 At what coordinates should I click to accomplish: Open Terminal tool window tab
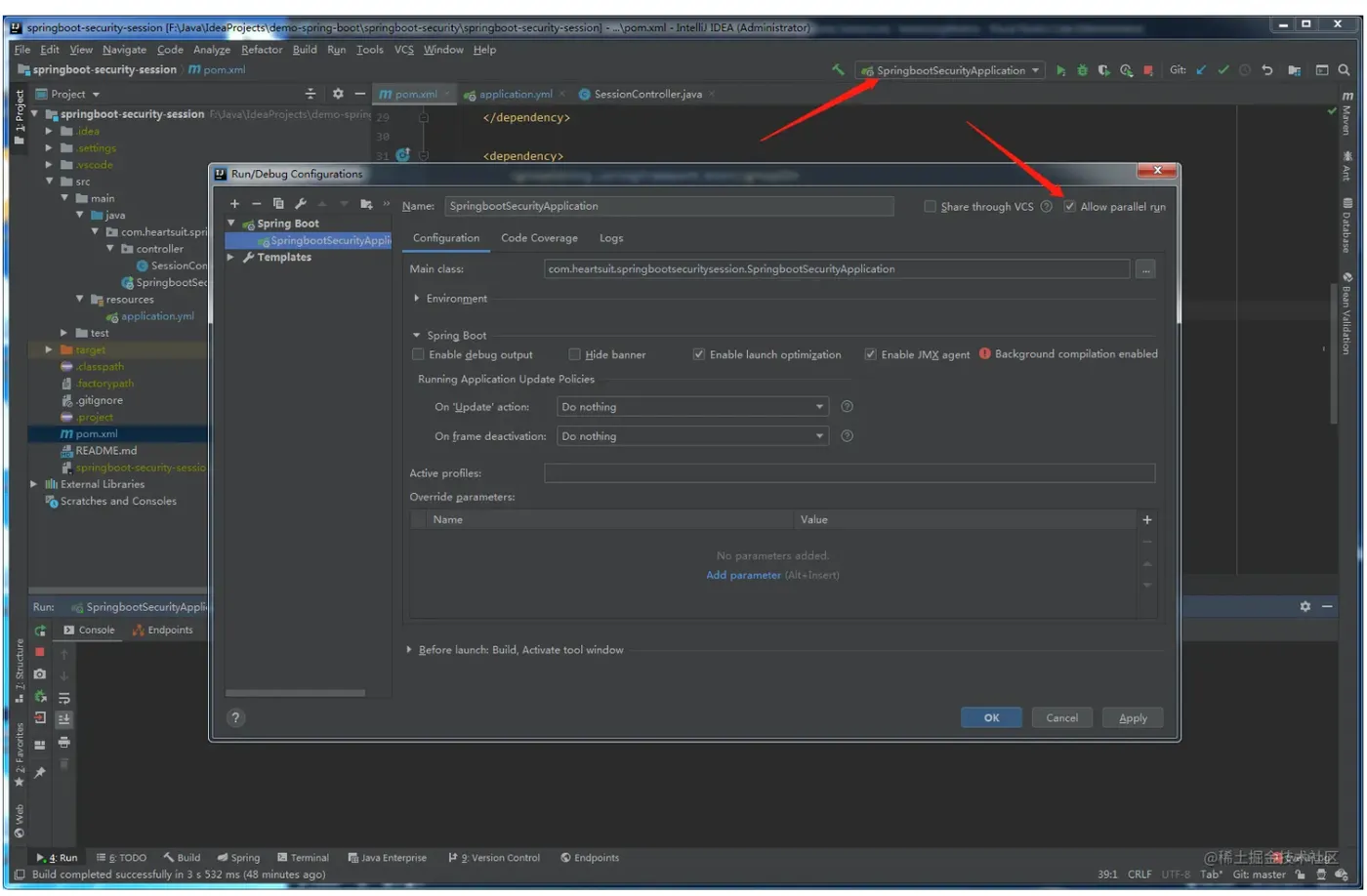[x=304, y=858]
